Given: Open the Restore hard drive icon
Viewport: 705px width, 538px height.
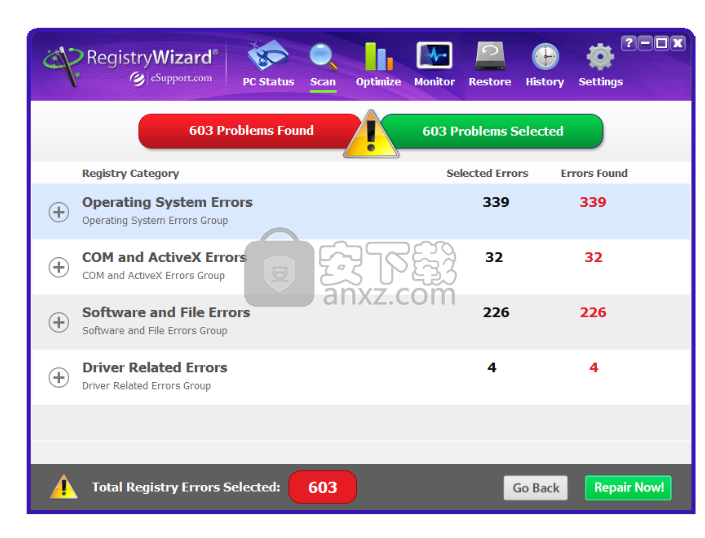Looking at the screenshot, I should [x=490, y=56].
